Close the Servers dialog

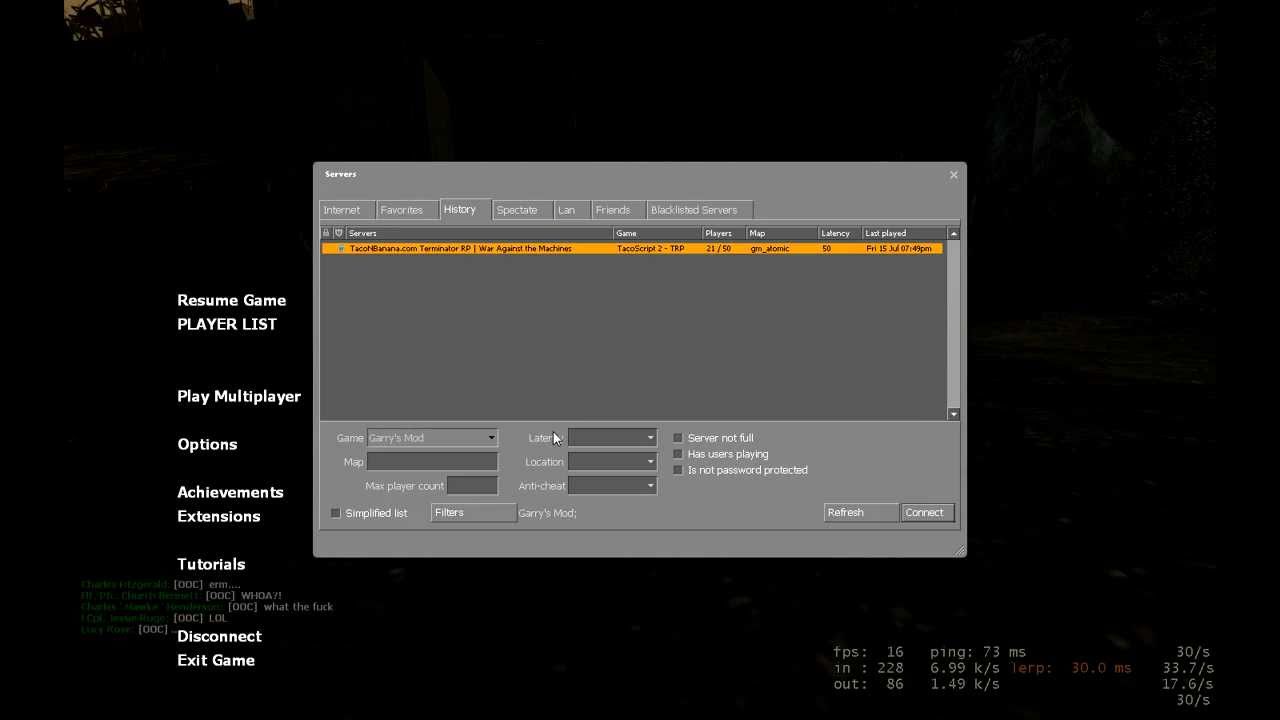[953, 175]
